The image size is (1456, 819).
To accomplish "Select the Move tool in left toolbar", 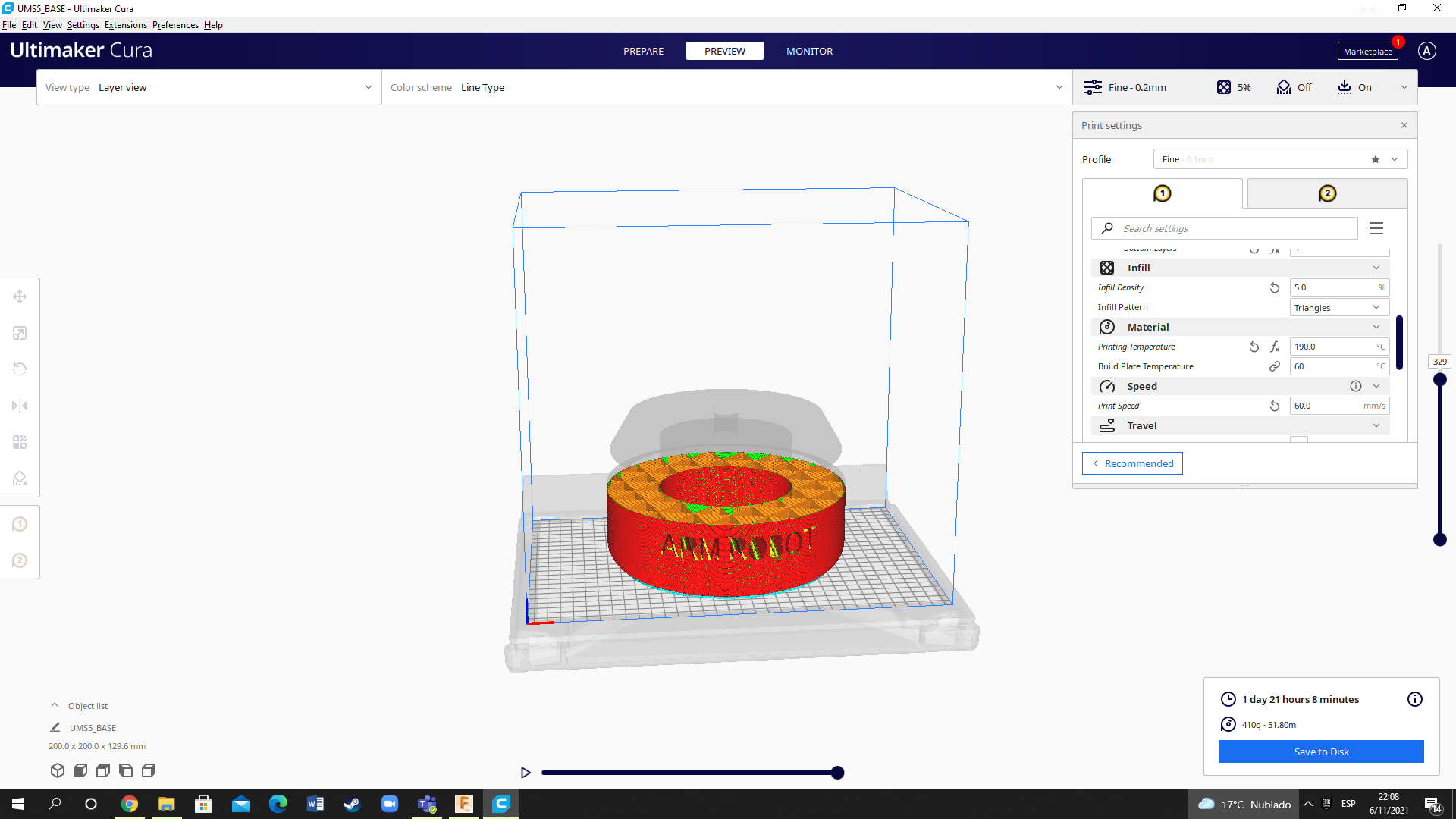I will coord(20,297).
